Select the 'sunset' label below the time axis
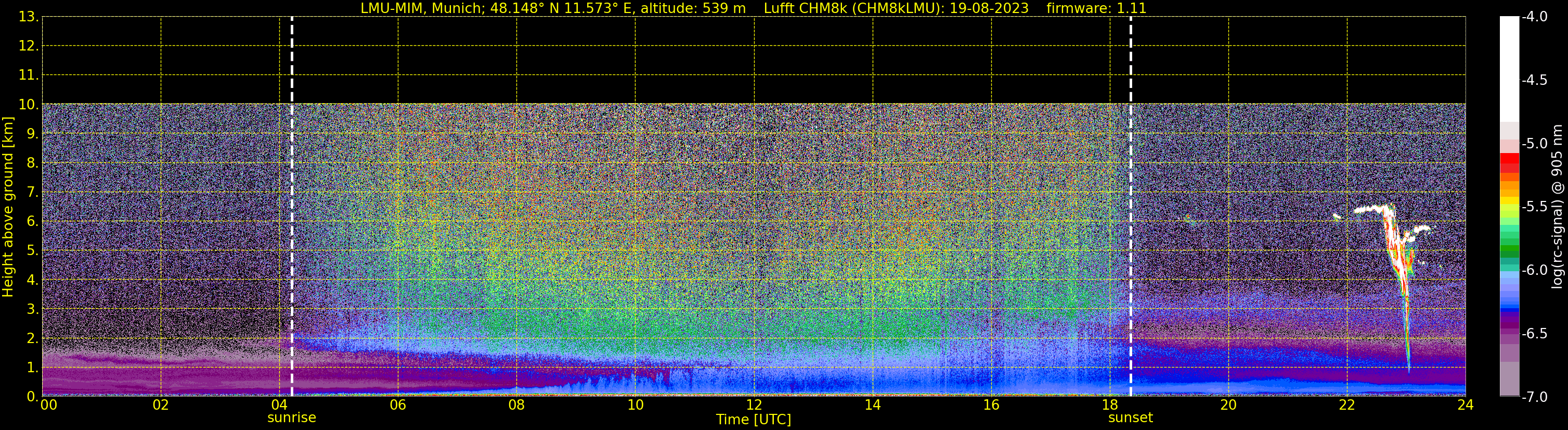Viewport: 1568px width, 430px height. pos(1130,418)
